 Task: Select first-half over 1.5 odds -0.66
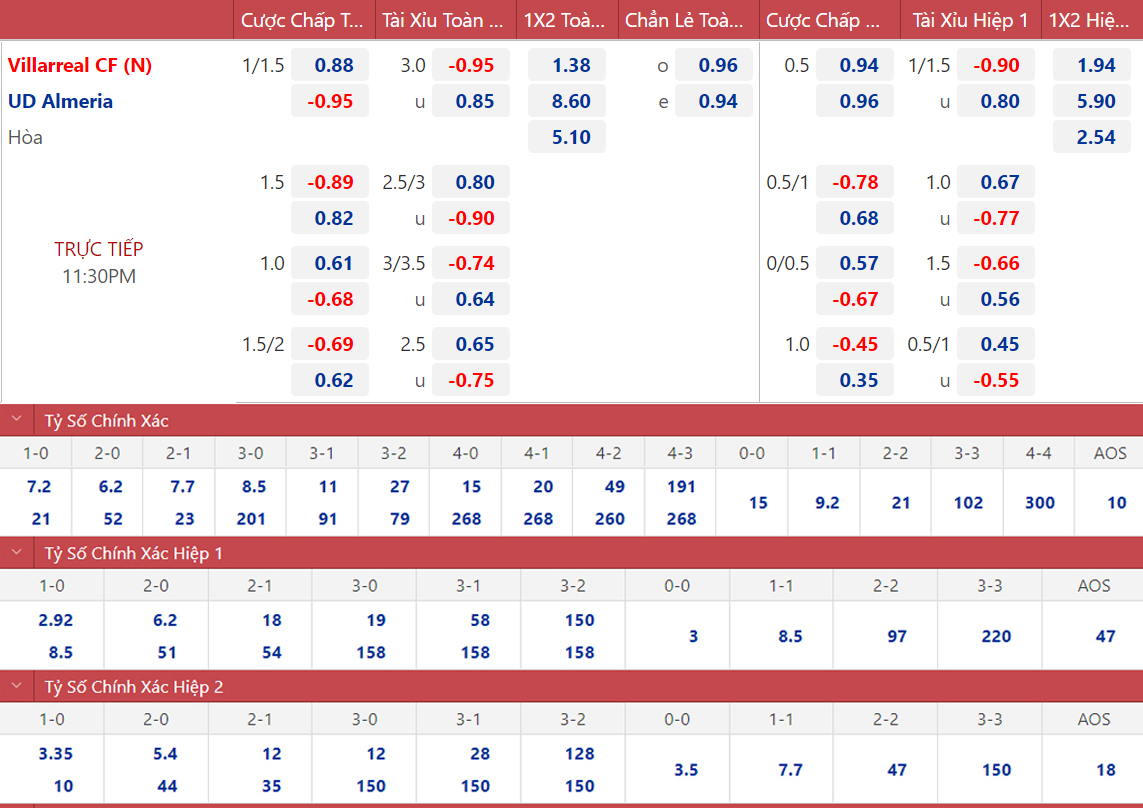click(x=996, y=263)
